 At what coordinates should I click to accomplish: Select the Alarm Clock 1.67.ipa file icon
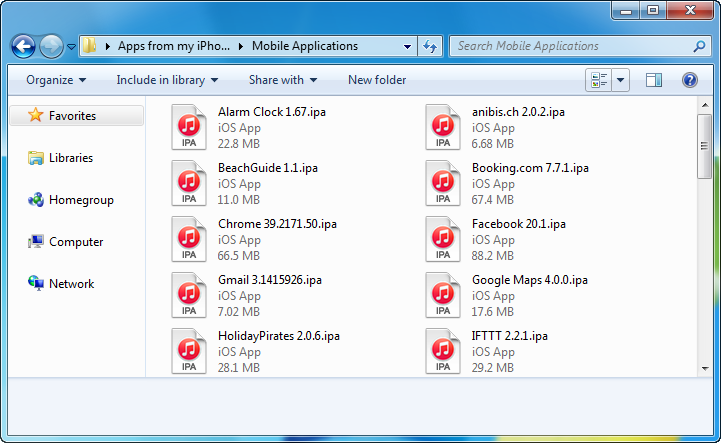click(189, 127)
